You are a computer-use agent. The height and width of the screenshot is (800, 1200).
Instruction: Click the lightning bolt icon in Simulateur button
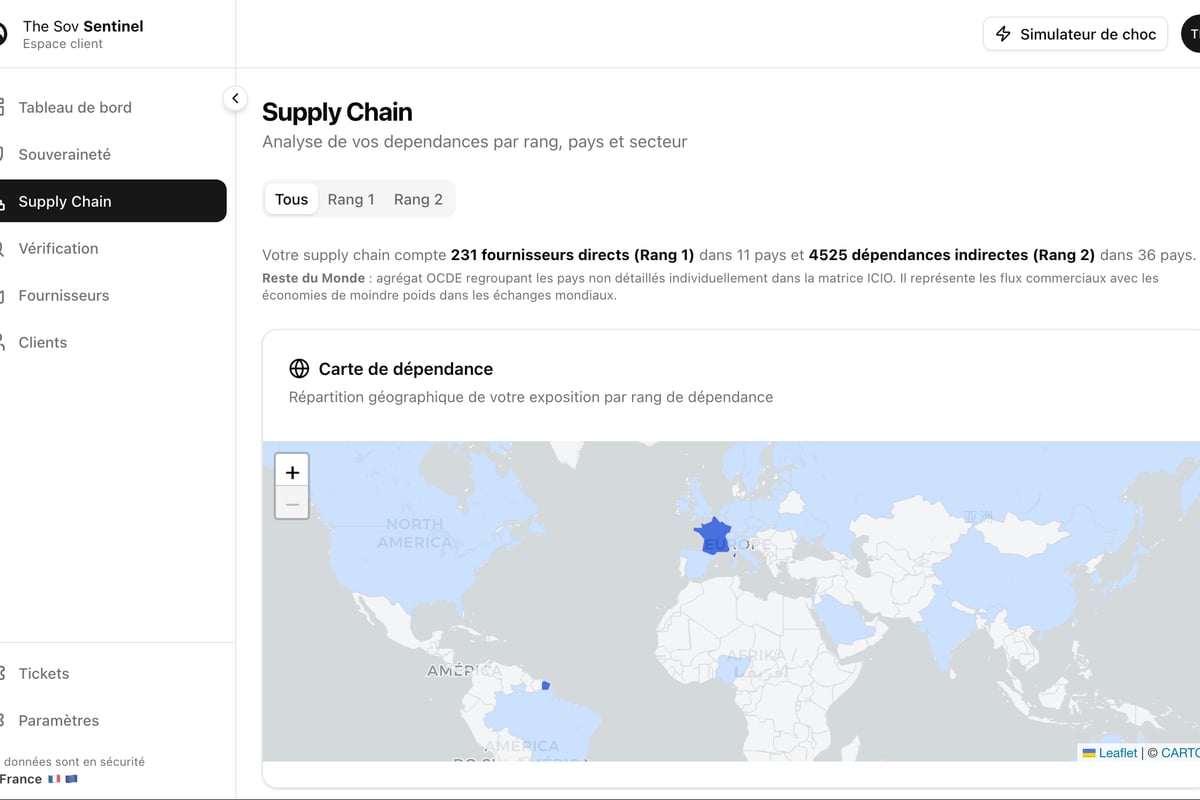[x=1004, y=34]
